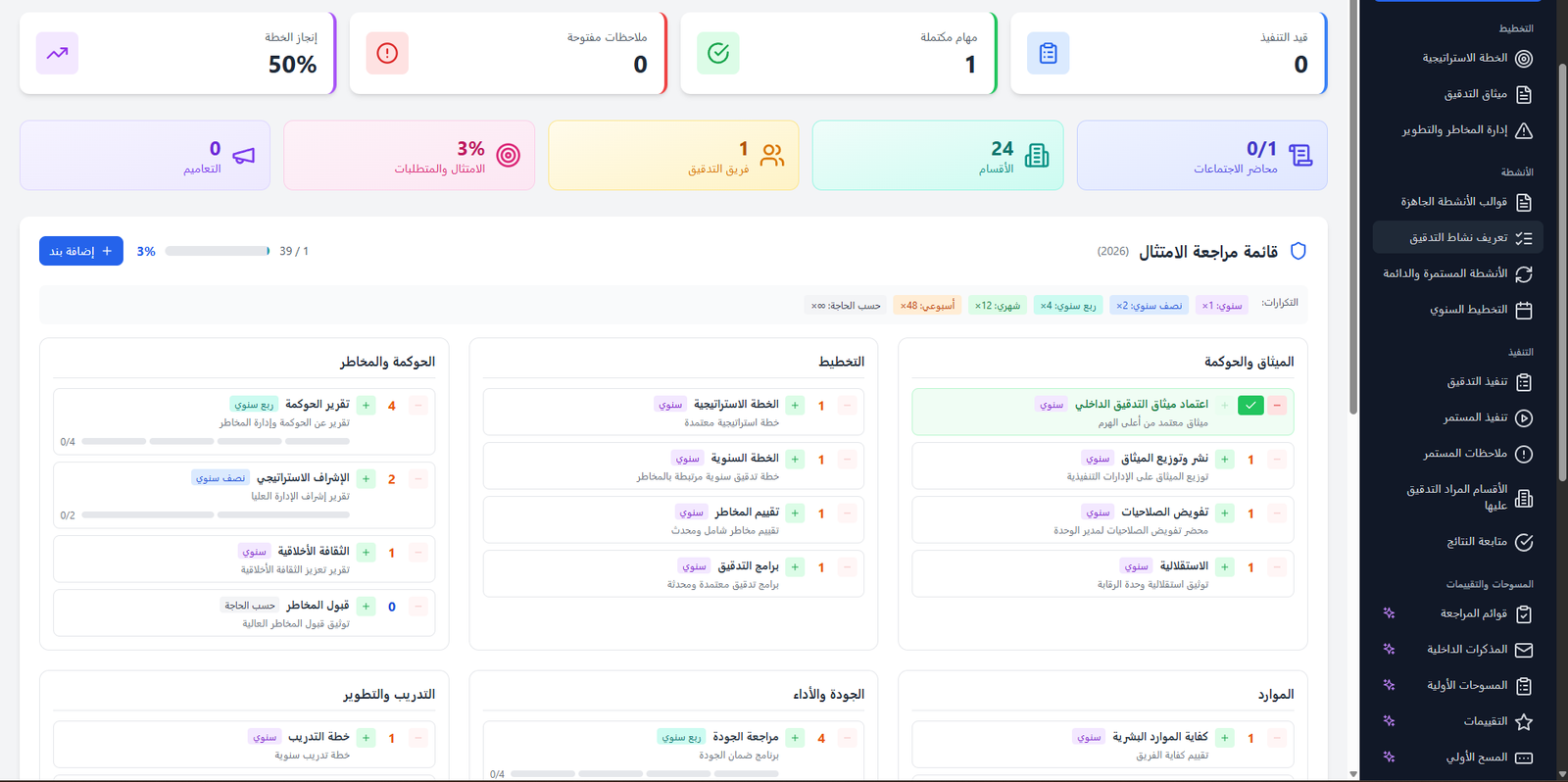
Task: Click the purple trend icon in إنجاز الخطة card
Action: coord(57,53)
